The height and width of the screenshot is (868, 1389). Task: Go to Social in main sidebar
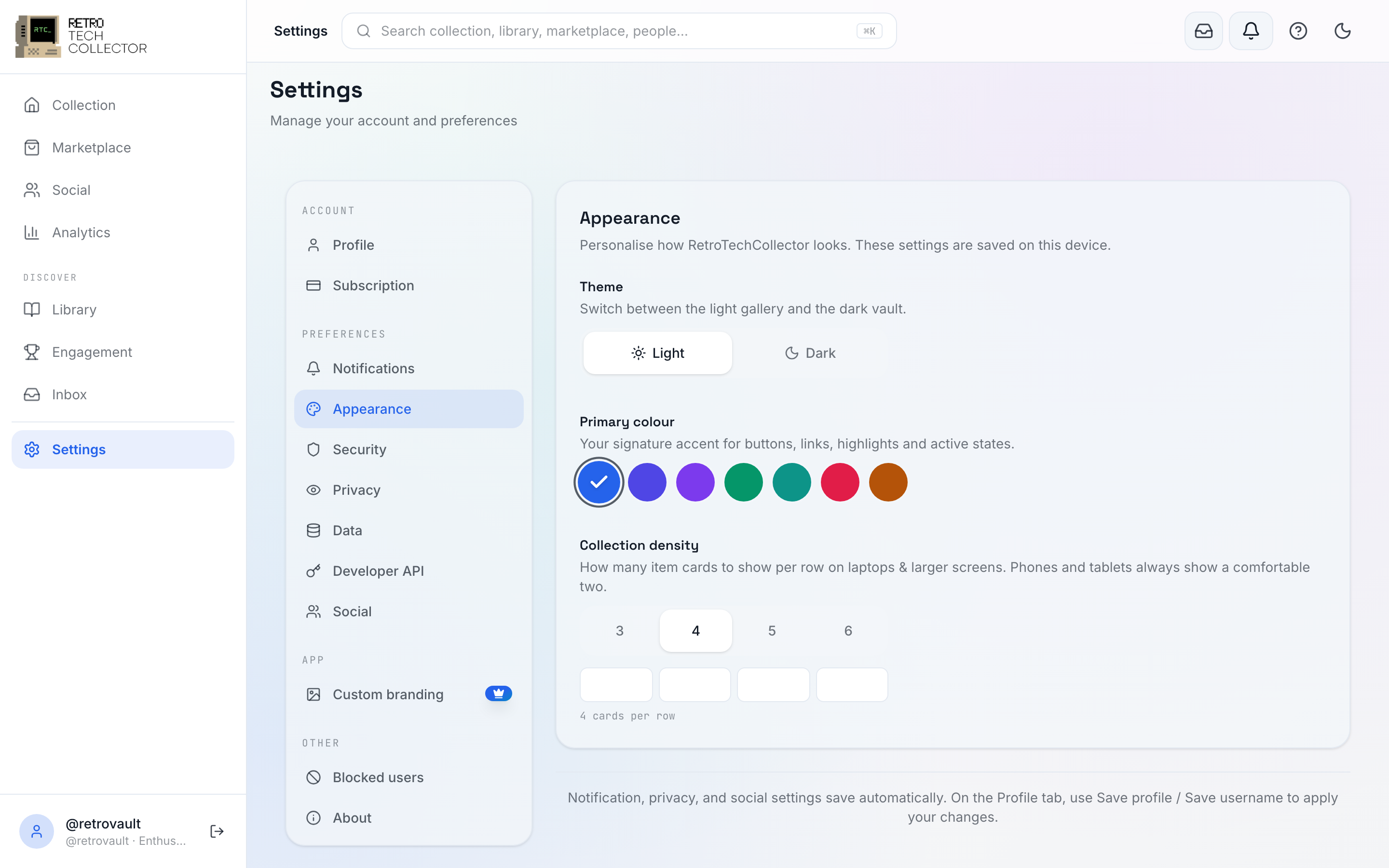coord(123,190)
